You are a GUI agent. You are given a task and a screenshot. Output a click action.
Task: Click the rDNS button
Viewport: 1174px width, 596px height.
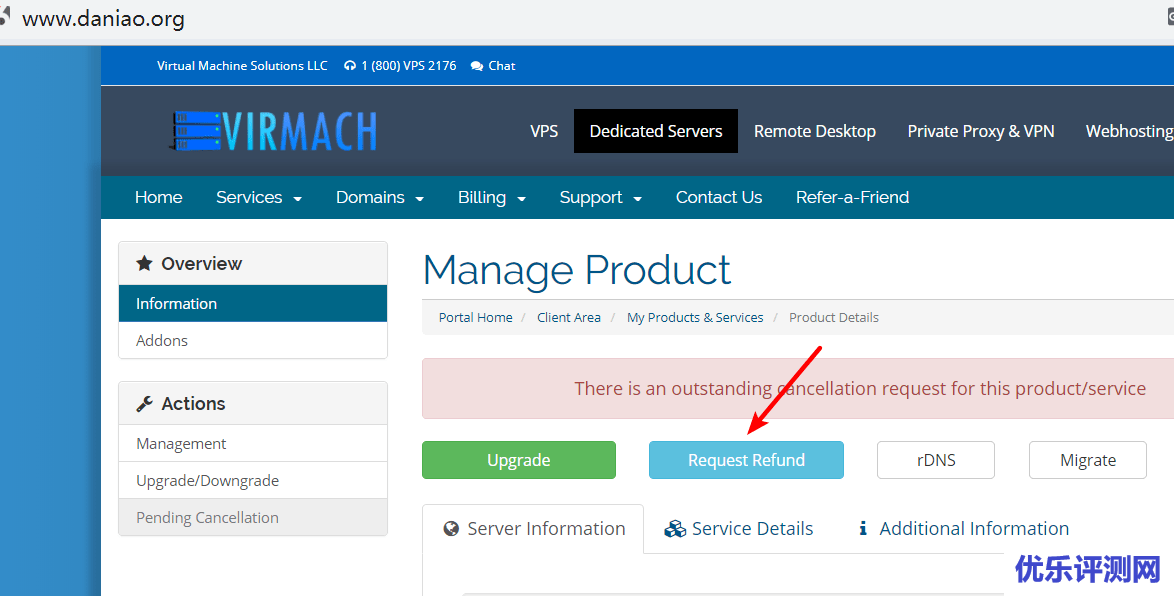pyautogui.click(x=936, y=460)
